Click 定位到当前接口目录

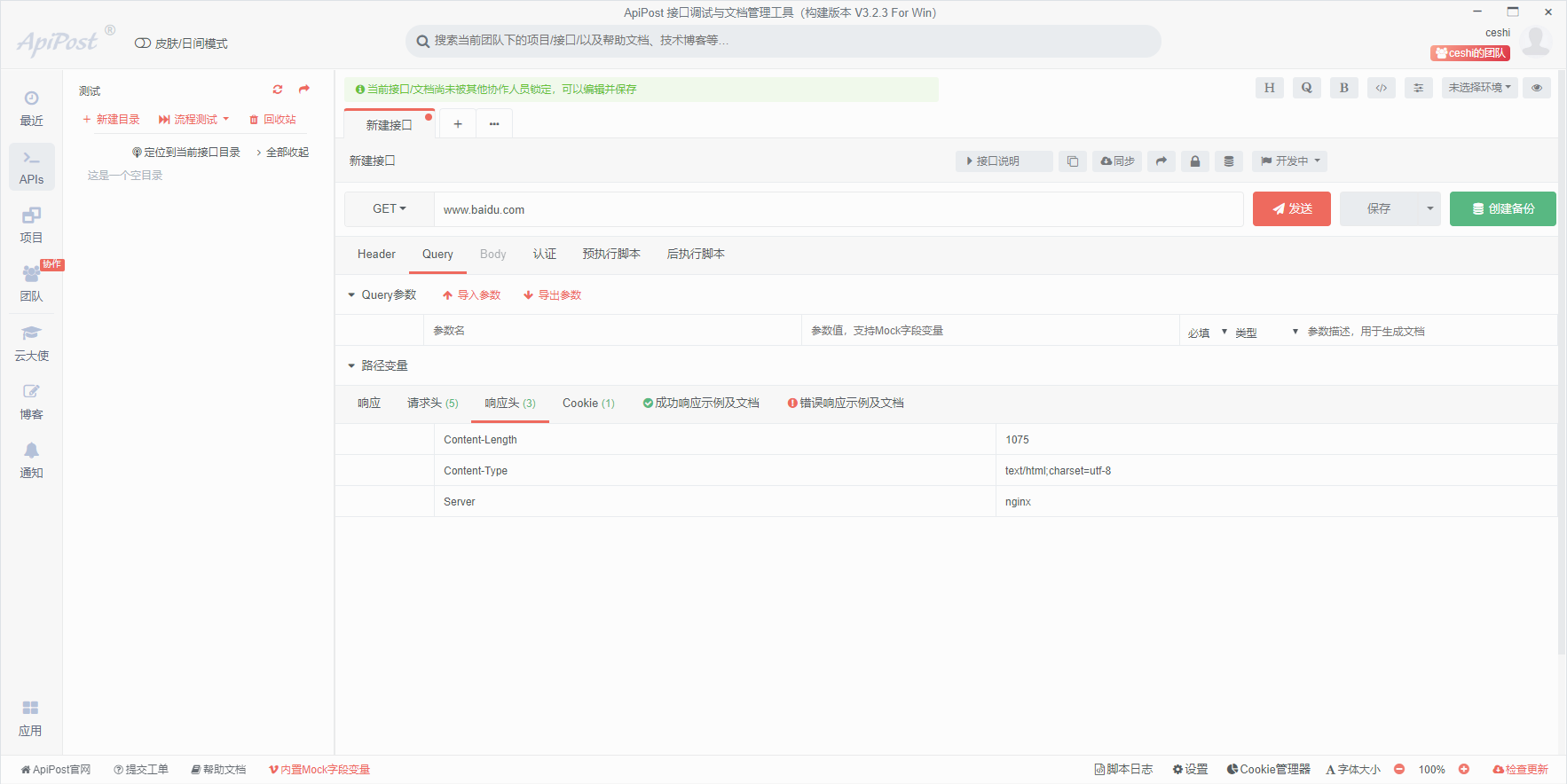tap(186, 153)
